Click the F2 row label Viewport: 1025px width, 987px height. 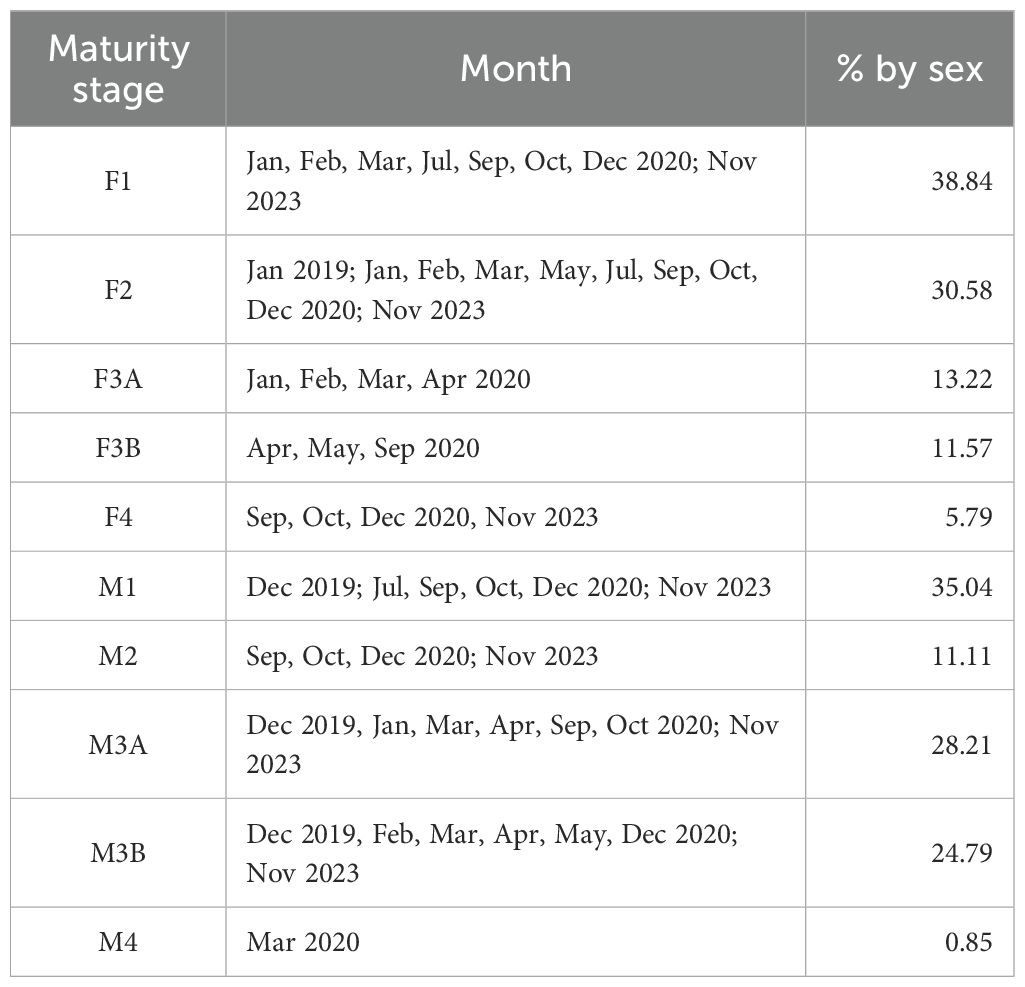point(118,290)
